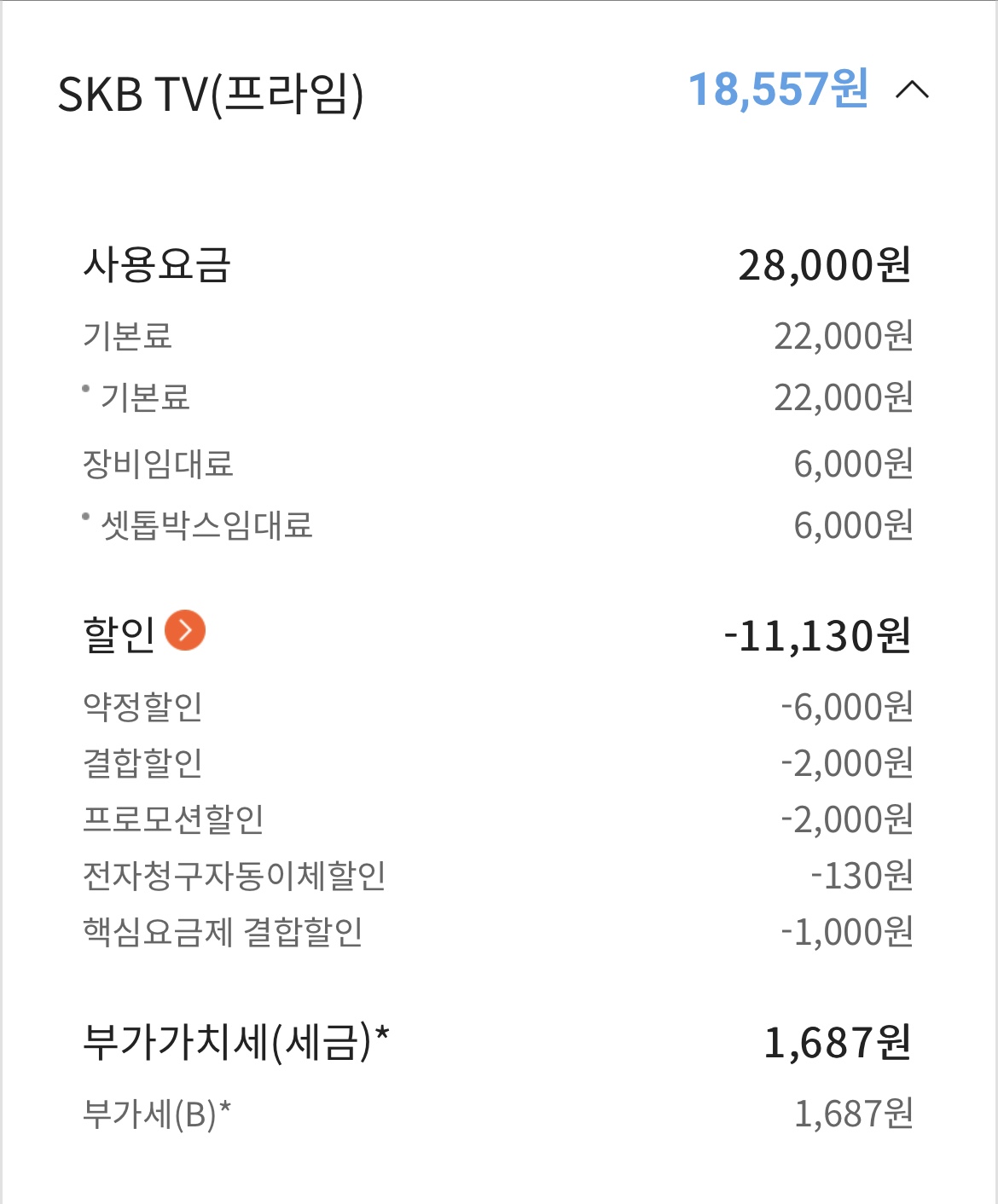Click the 할인 heading label
Screen dimensions: 998x1204
119,634
